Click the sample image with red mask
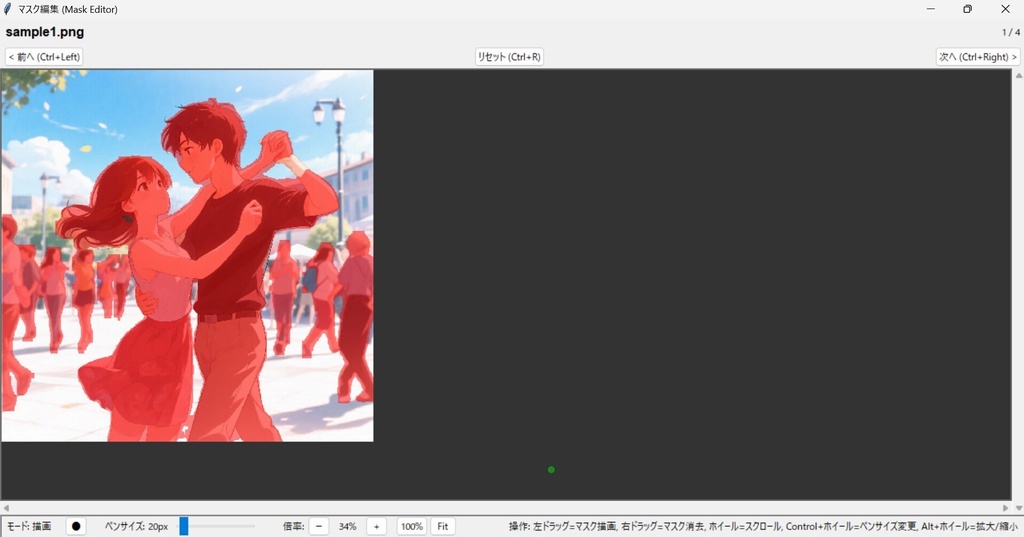This screenshot has width=1024, height=537. [x=187, y=255]
